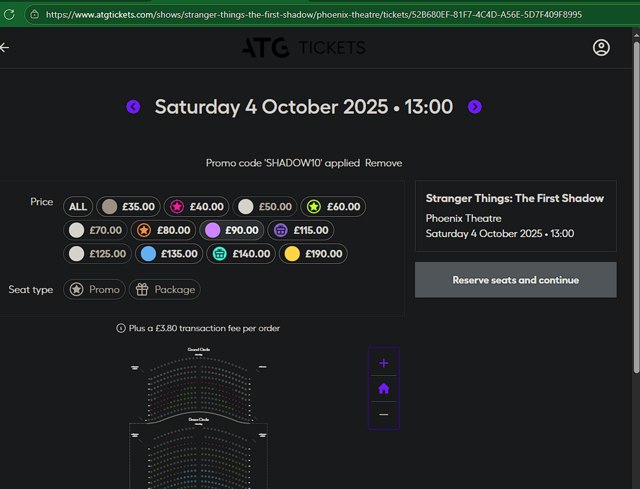Screen dimensions: 640x489
Task: Go to next performance date arrow
Action: point(475,107)
